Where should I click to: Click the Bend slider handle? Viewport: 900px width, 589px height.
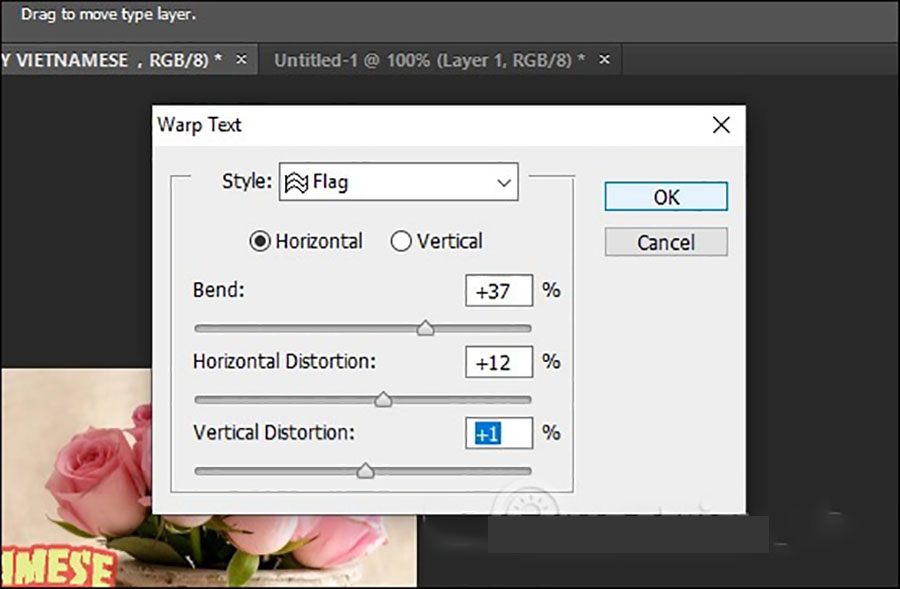(x=425, y=328)
